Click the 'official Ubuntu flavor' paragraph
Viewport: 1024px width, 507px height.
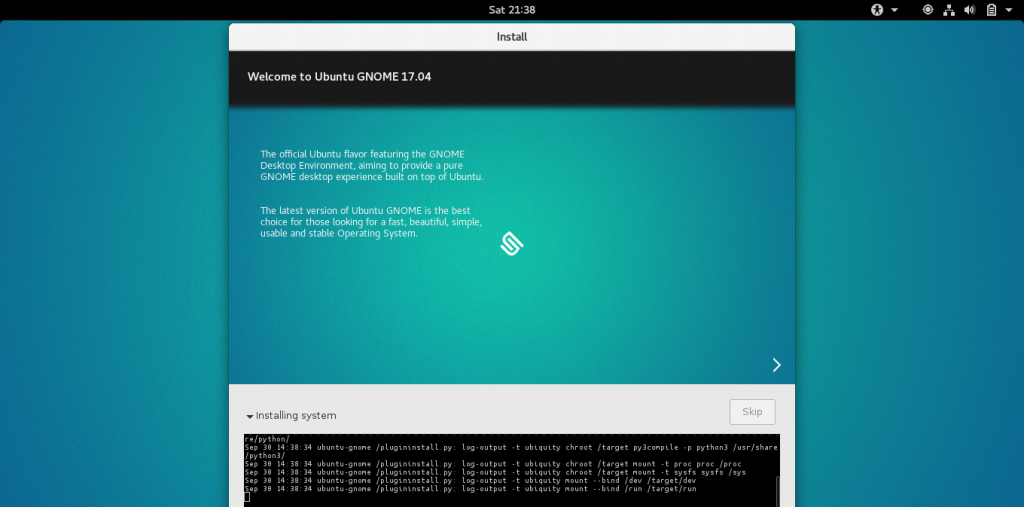pyautogui.click(x=372, y=165)
